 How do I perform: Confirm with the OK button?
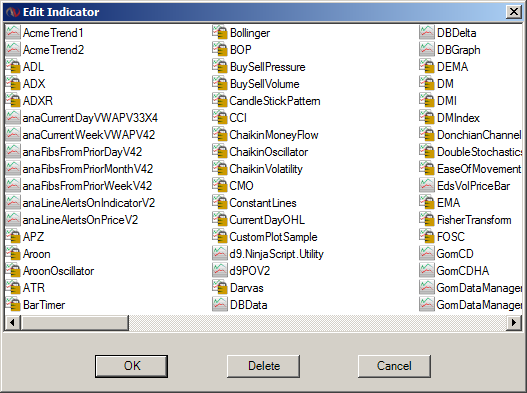coord(131,366)
